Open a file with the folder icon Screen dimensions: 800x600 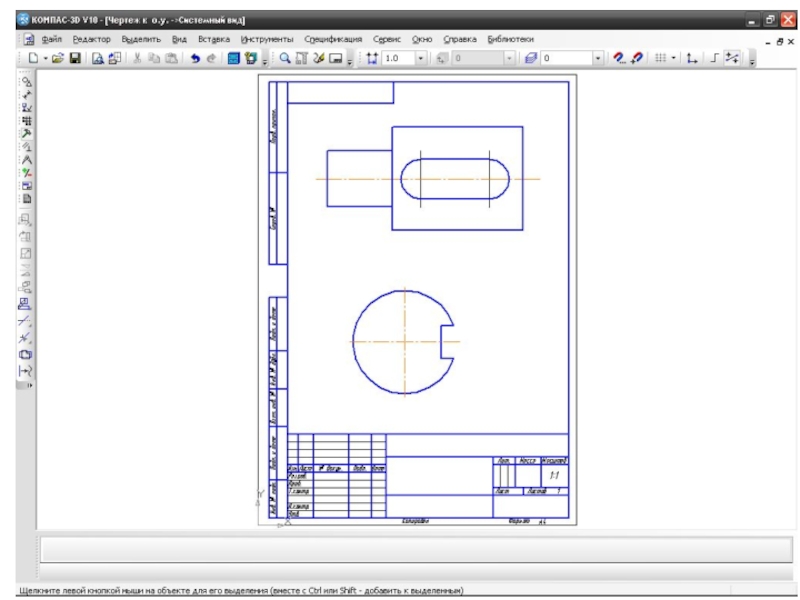click(57, 59)
